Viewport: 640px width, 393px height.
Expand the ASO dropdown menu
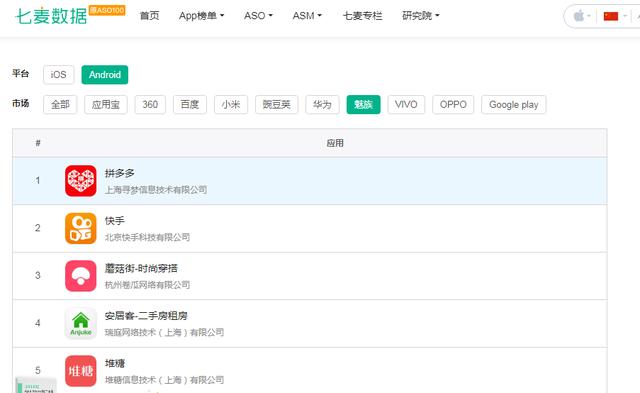[x=258, y=16]
